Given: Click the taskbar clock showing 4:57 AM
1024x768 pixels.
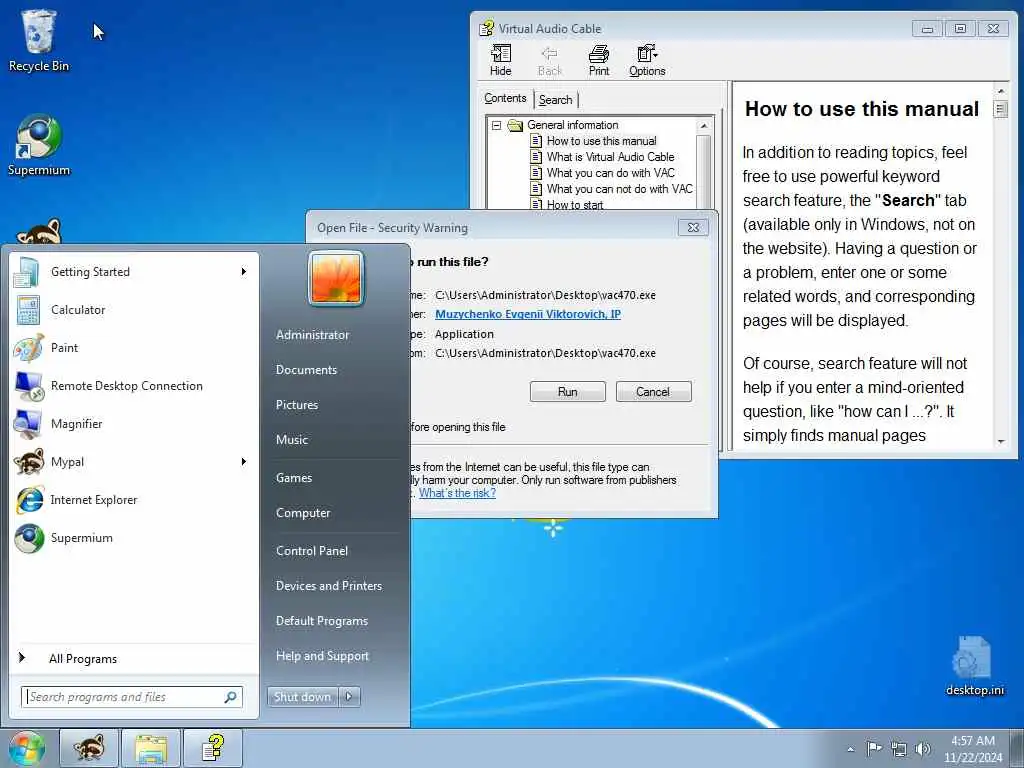Looking at the screenshot, I should (972, 749).
